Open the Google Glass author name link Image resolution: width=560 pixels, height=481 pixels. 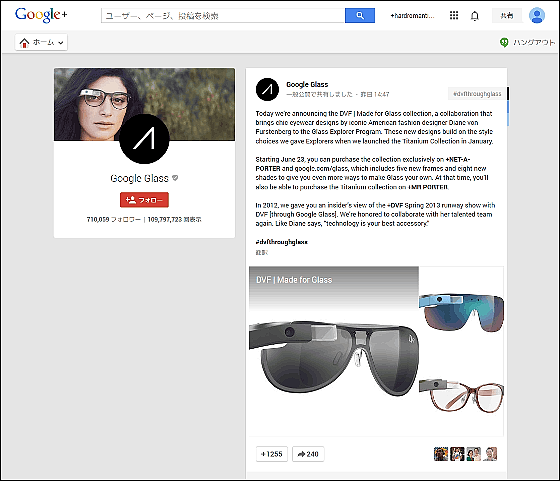pyautogui.click(x=307, y=84)
